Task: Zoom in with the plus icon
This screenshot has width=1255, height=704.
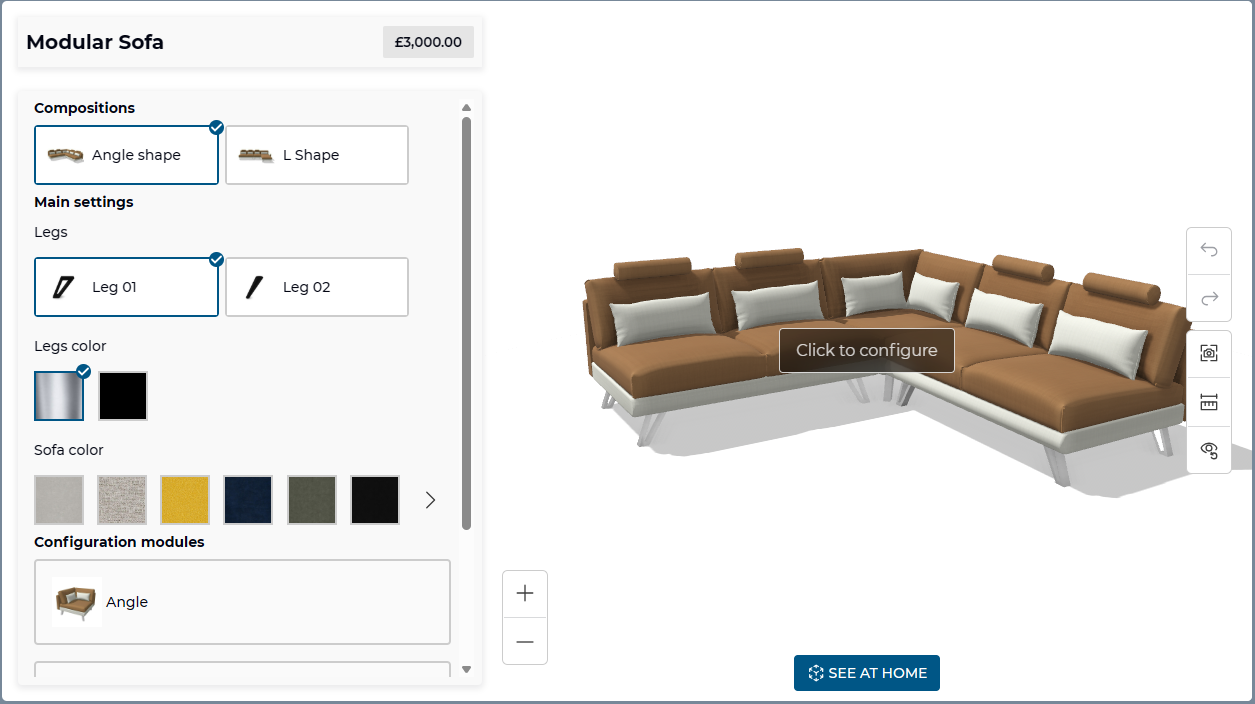Action: (525, 594)
